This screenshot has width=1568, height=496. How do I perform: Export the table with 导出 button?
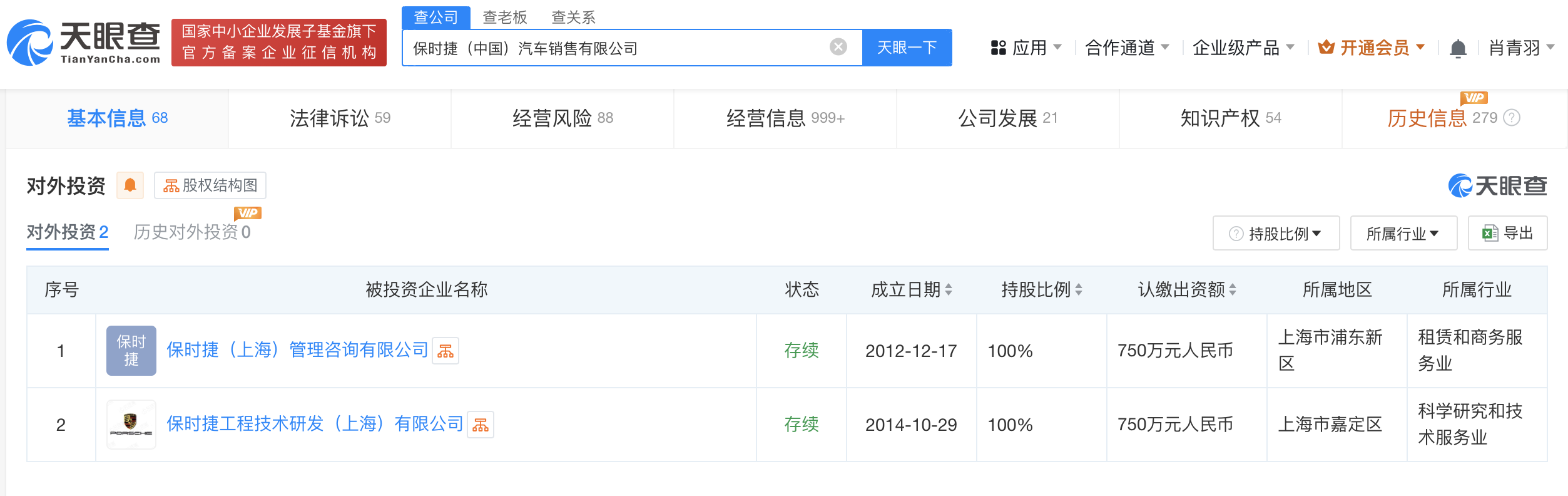[x=1507, y=234]
